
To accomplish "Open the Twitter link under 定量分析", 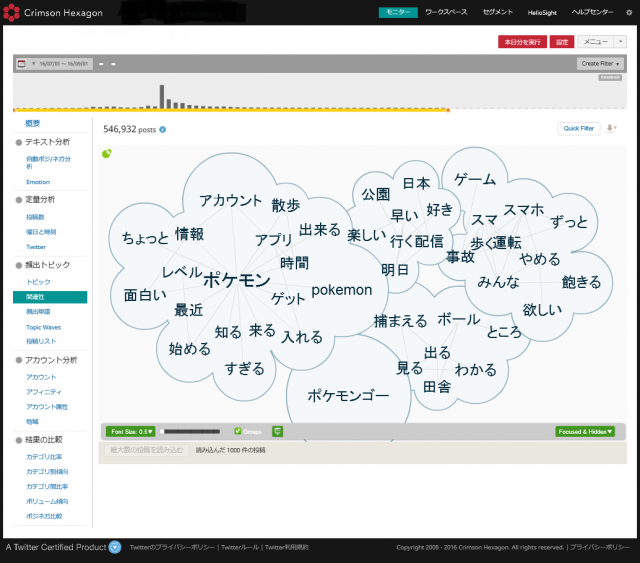I will click(36, 247).
